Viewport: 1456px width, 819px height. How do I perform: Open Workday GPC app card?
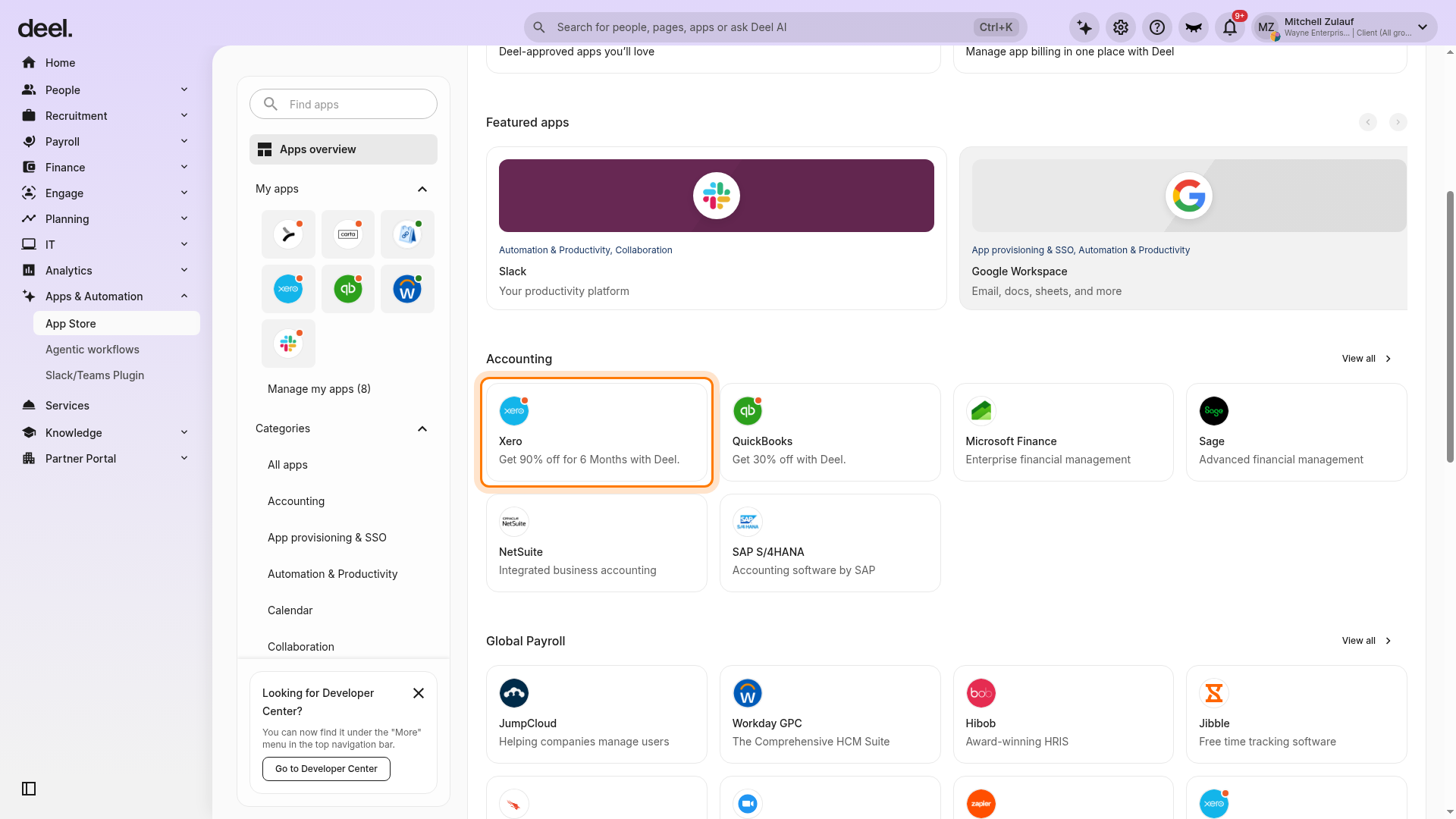(x=830, y=714)
